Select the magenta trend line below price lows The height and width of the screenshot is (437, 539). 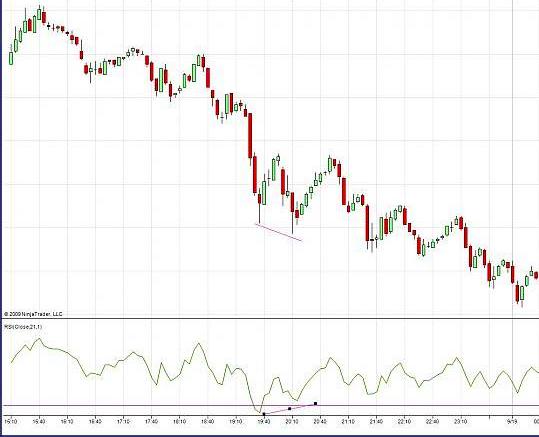click(278, 232)
